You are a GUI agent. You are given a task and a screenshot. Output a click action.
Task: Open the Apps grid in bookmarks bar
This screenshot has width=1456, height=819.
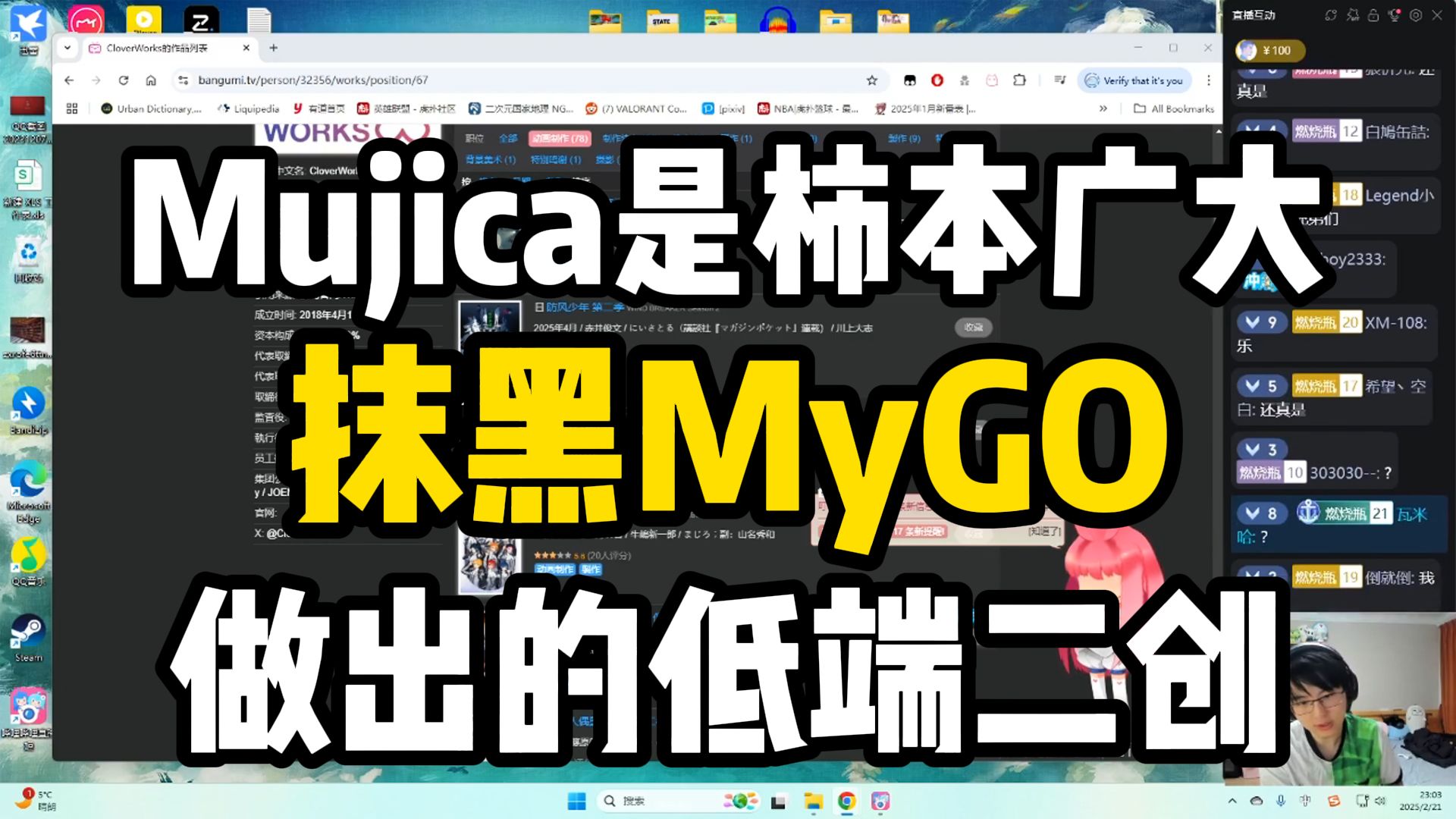tap(72, 108)
